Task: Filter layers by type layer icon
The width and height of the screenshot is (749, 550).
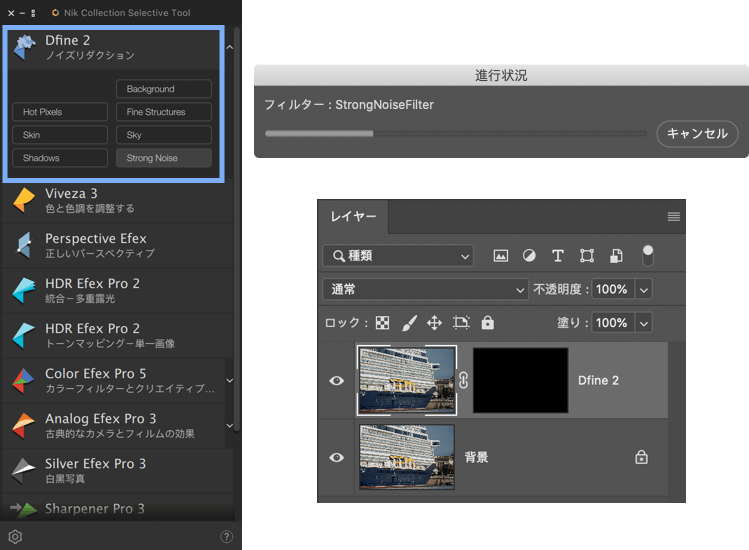Action: (557, 256)
